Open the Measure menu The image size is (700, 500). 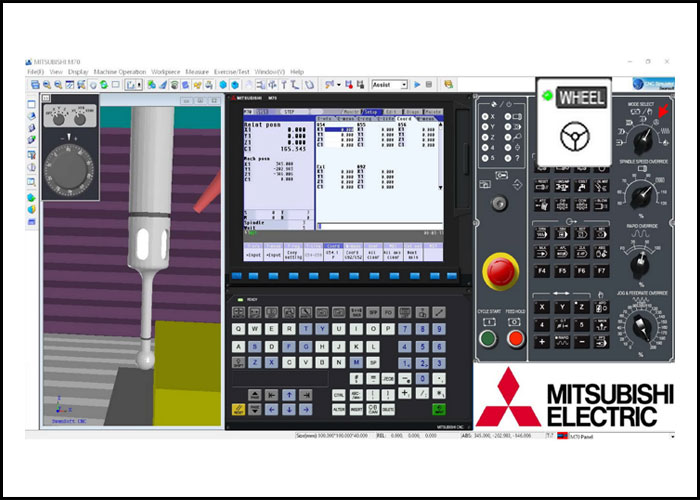197,72
